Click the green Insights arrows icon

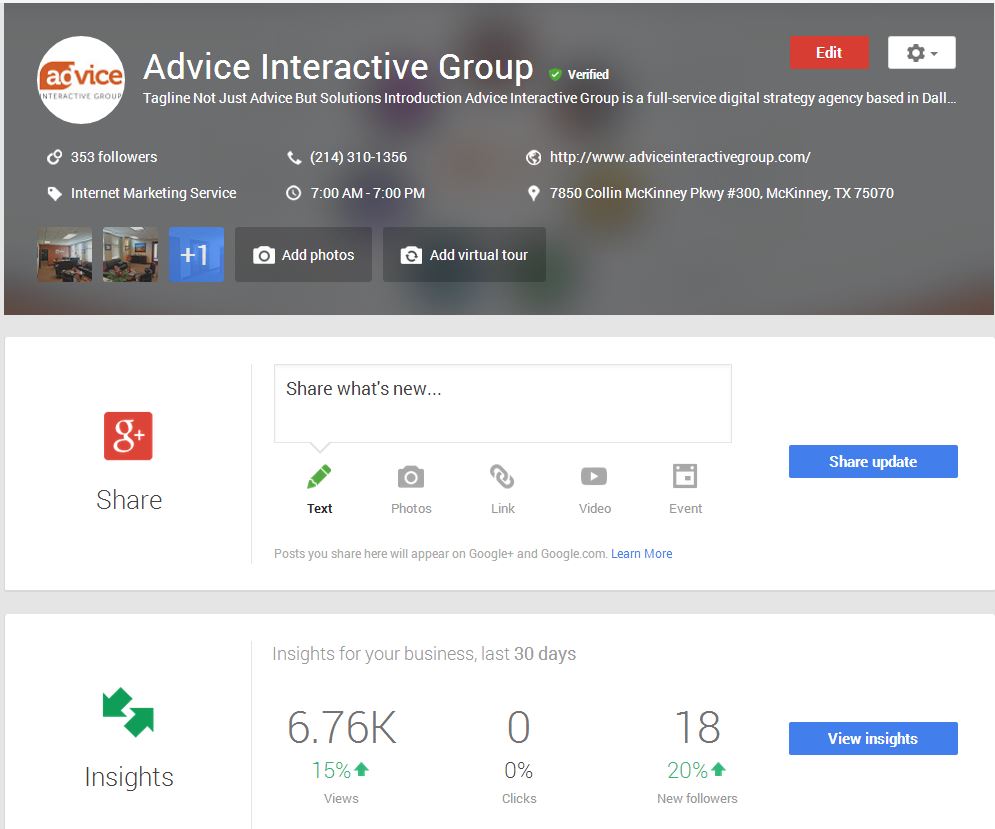coord(128,712)
